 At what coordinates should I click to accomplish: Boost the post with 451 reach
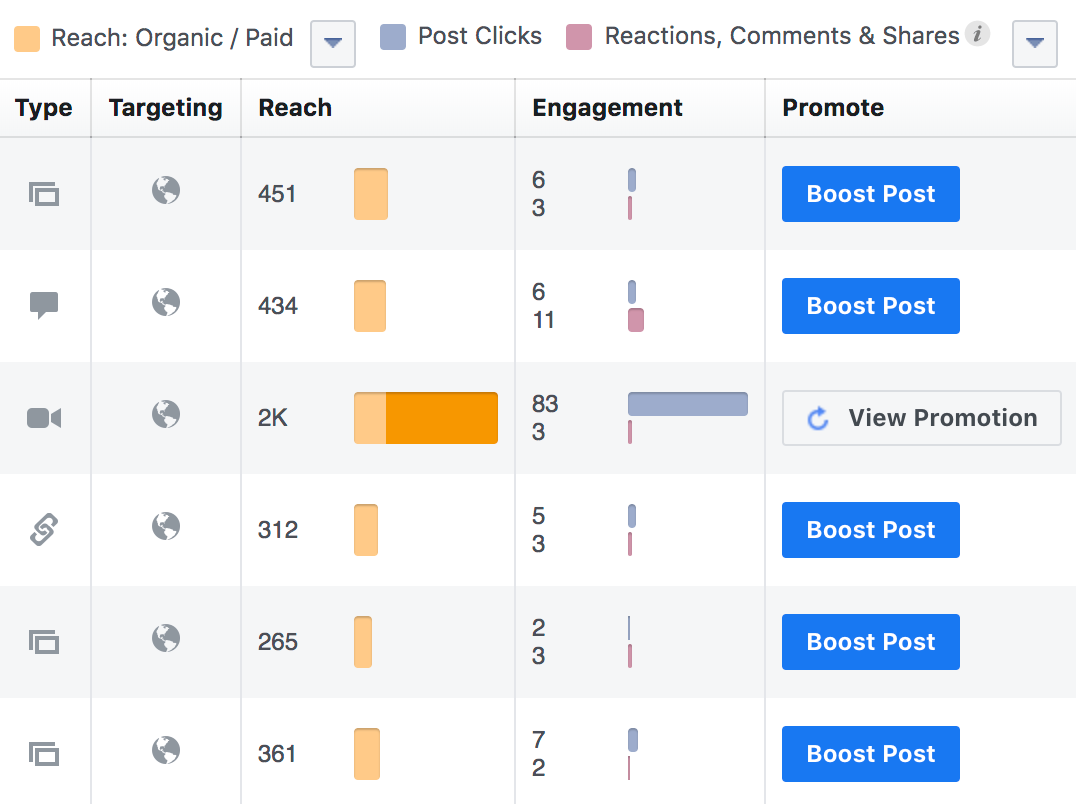click(x=870, y=194)
